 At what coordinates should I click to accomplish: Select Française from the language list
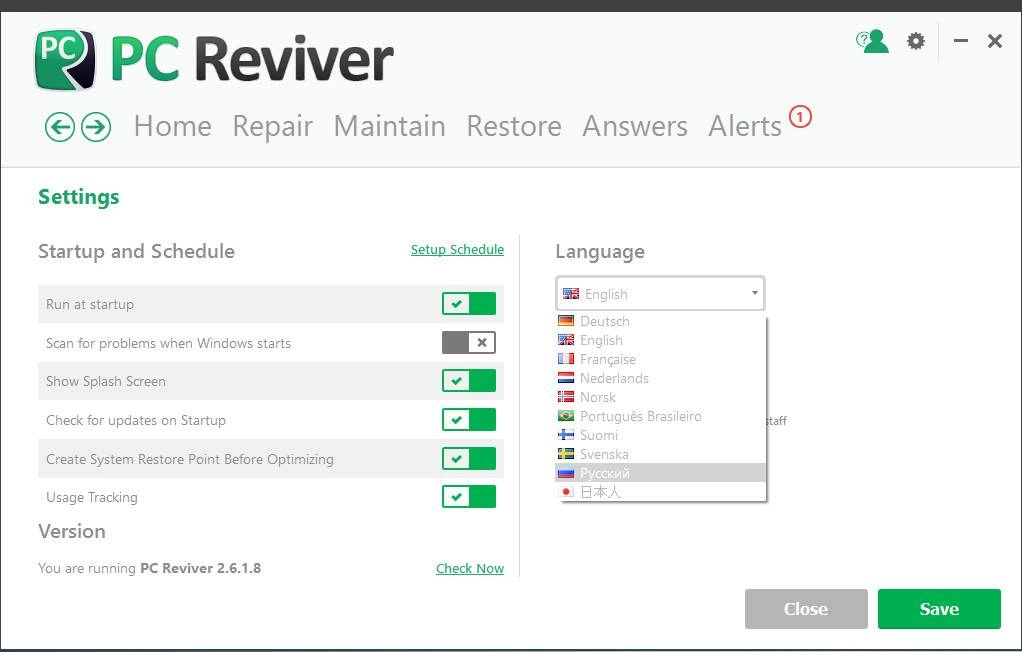tap(660, 359)
